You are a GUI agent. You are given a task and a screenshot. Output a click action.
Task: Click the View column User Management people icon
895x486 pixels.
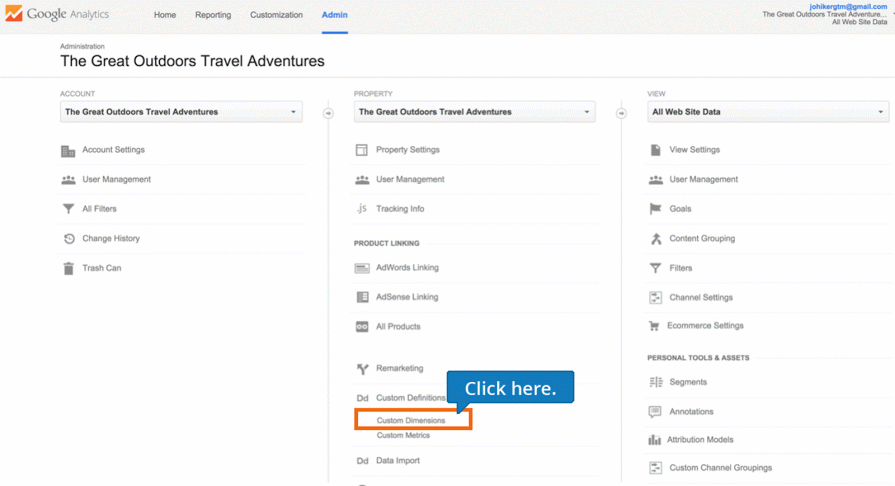[x=656, y=180]
